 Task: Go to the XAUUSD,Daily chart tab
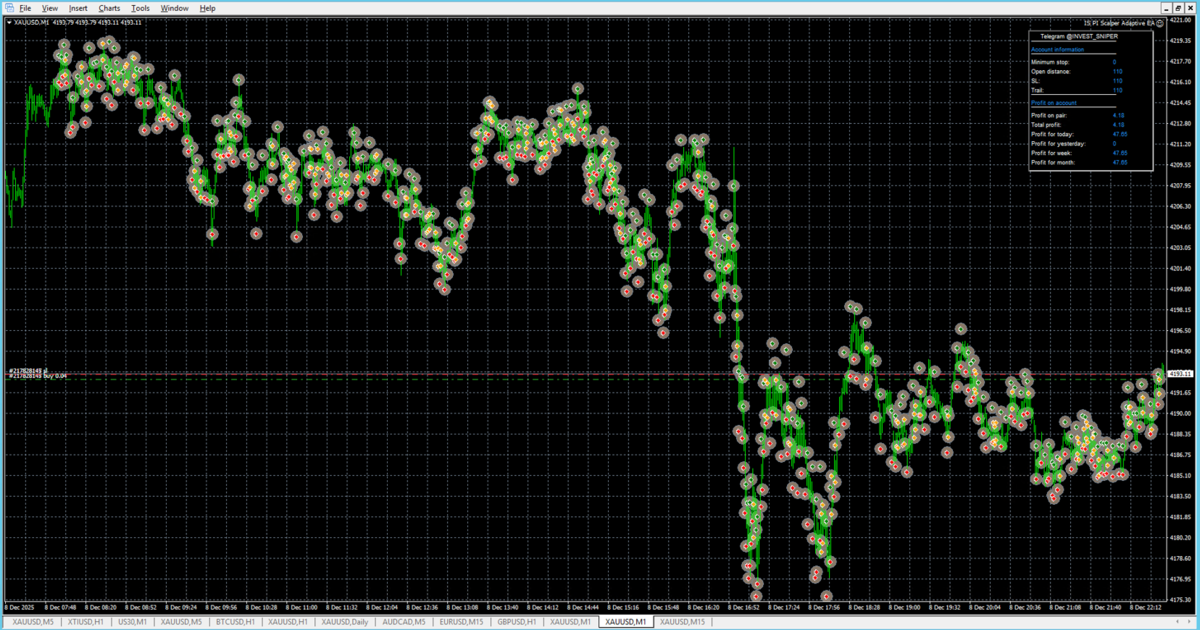(x=344, y=622)
